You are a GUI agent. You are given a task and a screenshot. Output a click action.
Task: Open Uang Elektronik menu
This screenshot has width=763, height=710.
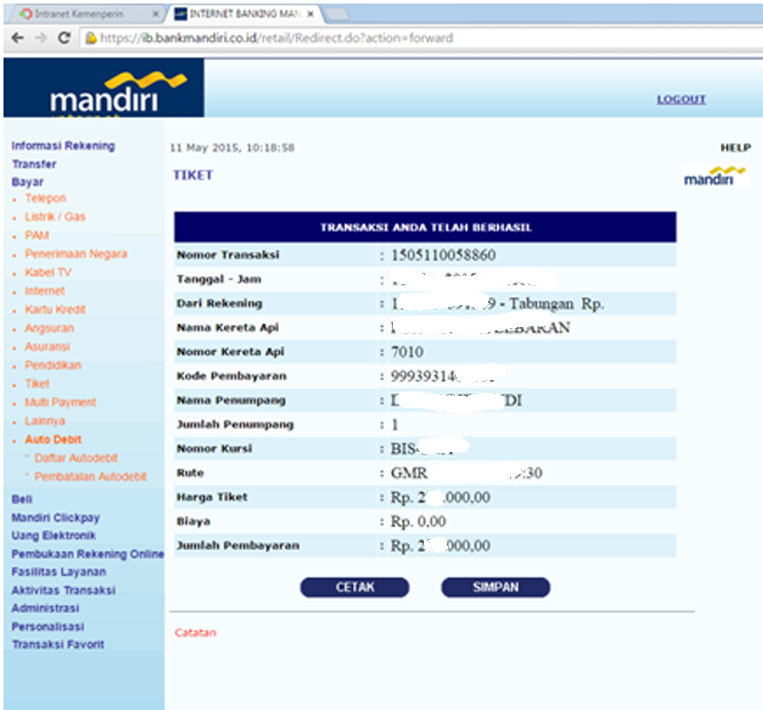(54, 535)
